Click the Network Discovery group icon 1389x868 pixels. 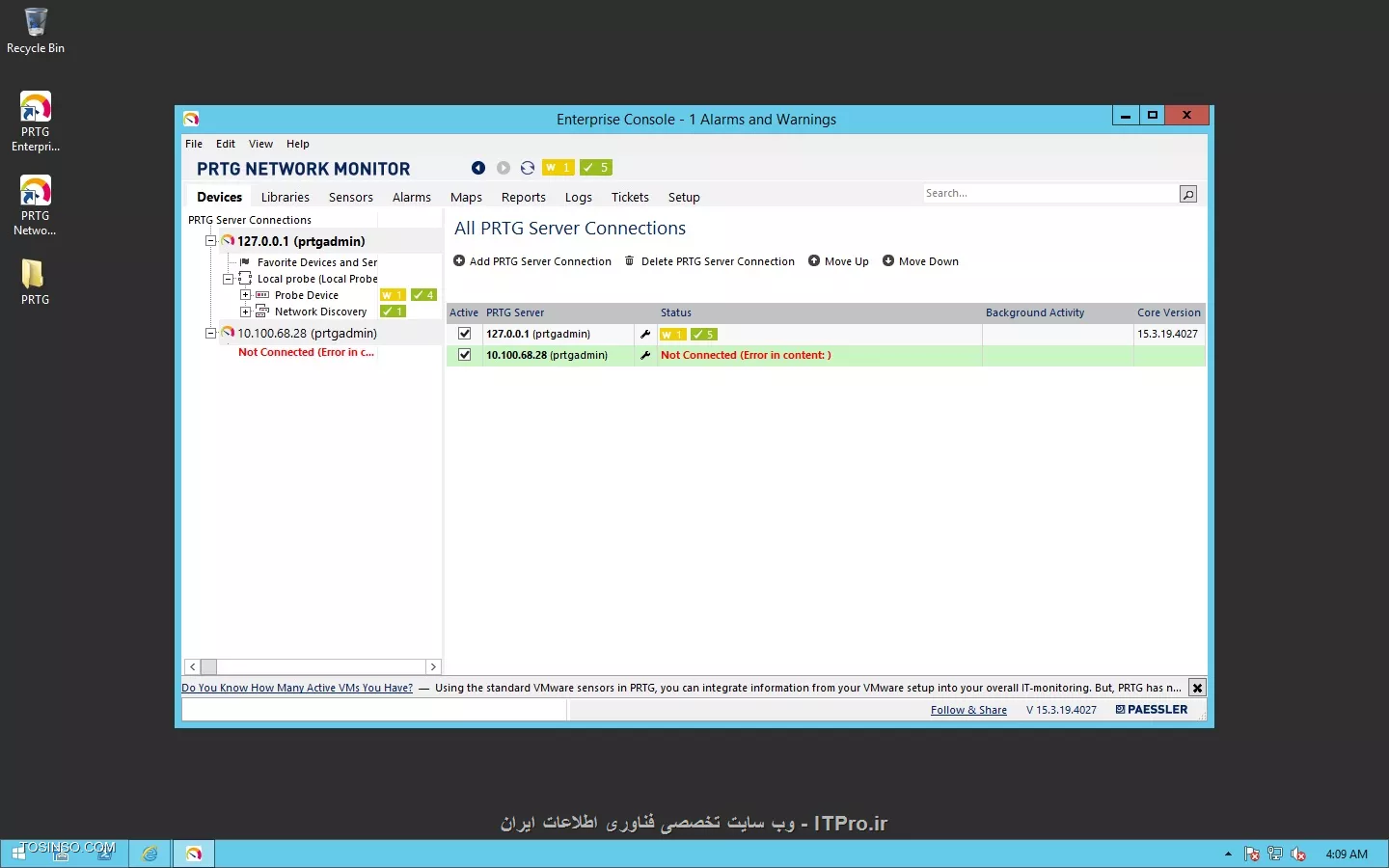pyautogui.click(x=262, y=312)
